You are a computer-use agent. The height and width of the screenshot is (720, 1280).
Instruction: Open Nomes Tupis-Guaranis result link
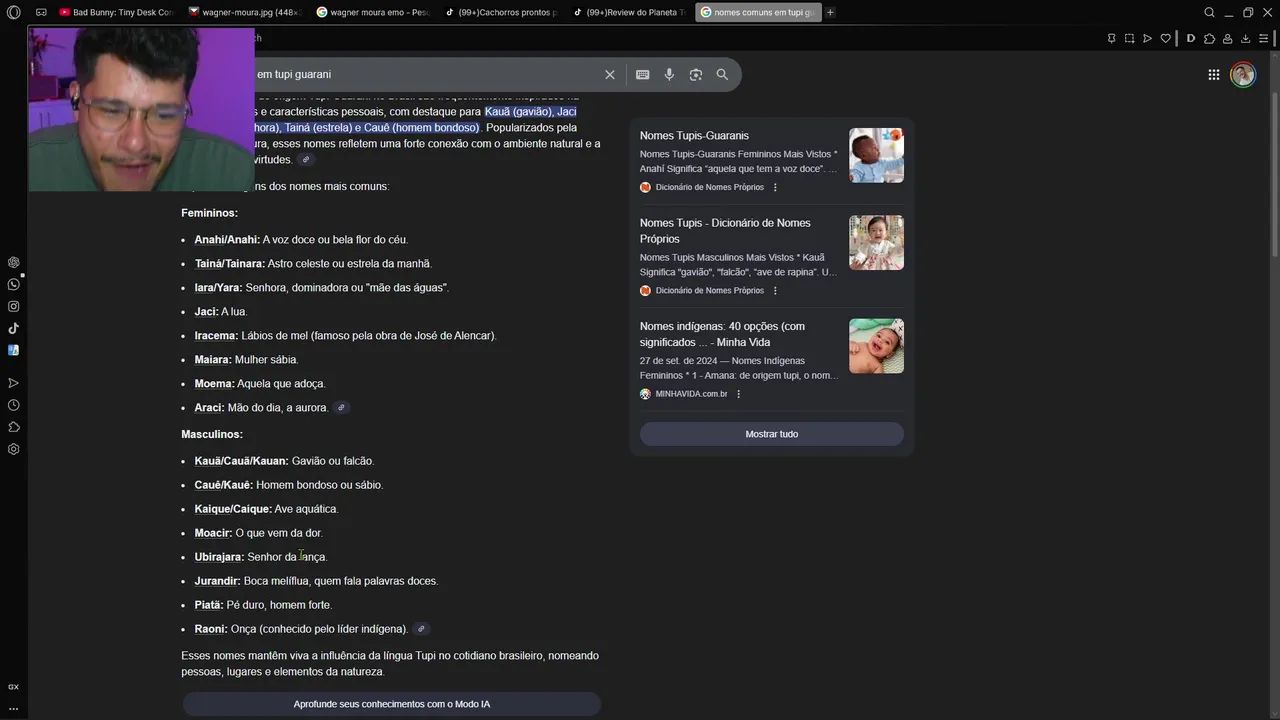coord(694,135)
